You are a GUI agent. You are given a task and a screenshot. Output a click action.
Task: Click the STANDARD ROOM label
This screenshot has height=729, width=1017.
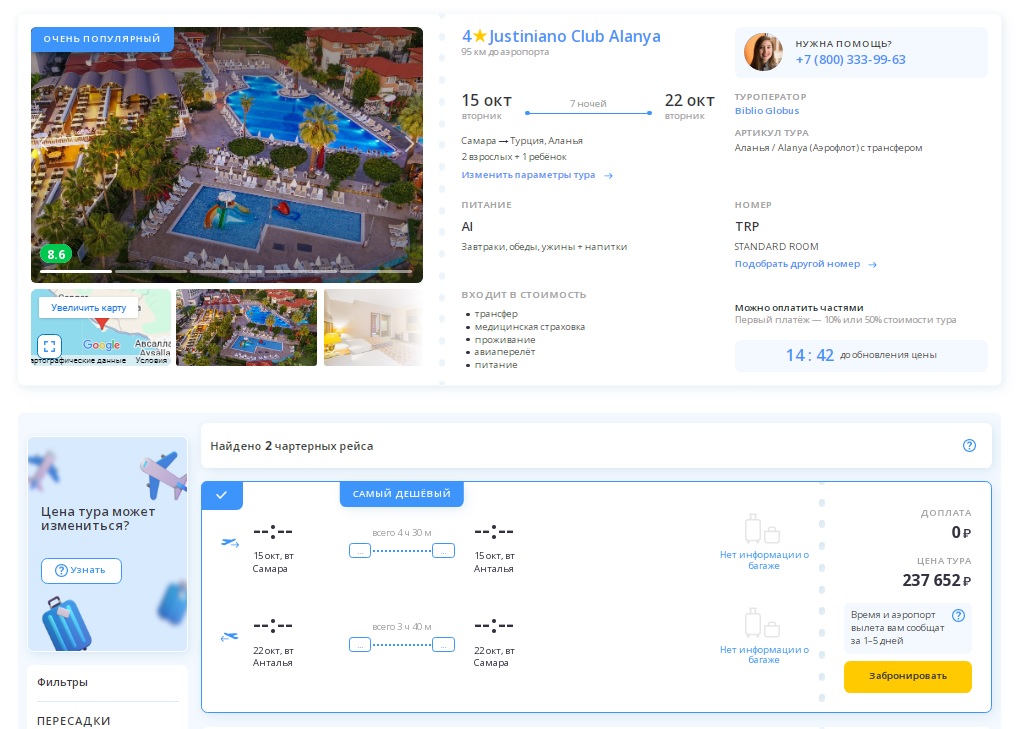tap(776, 246)
